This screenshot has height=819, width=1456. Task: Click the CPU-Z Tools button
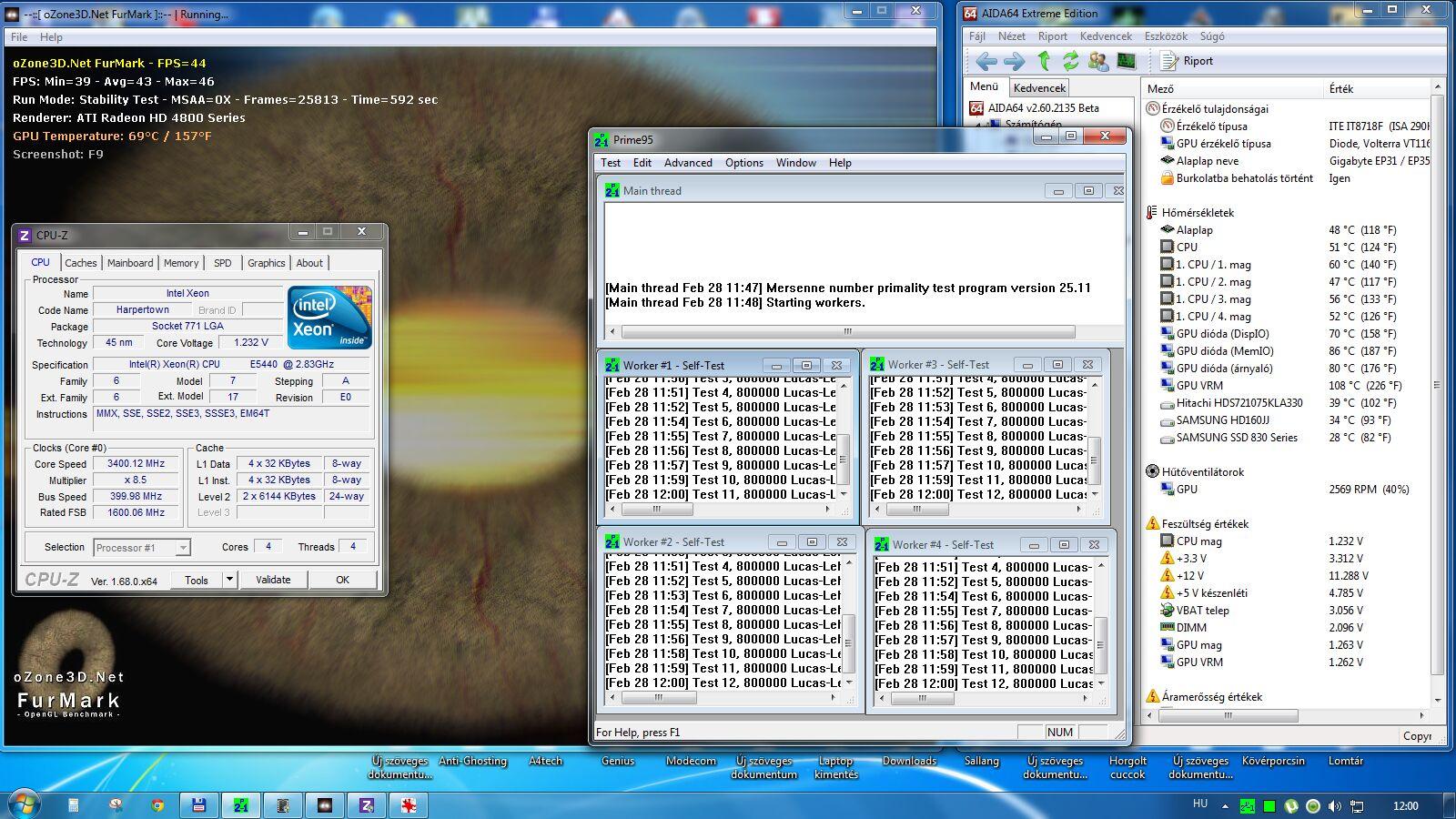(197, 580)
